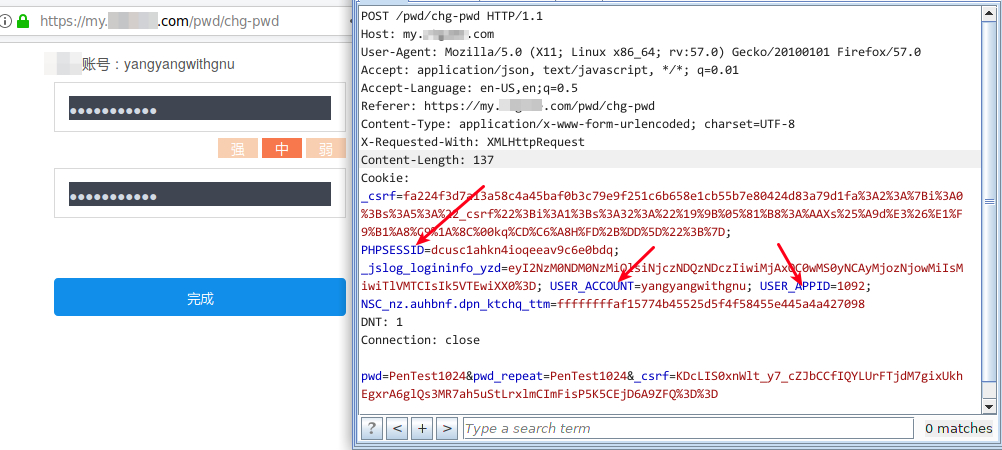Open search help question mark button
Screen dimensions: 1002x450
tap(371, 428)
